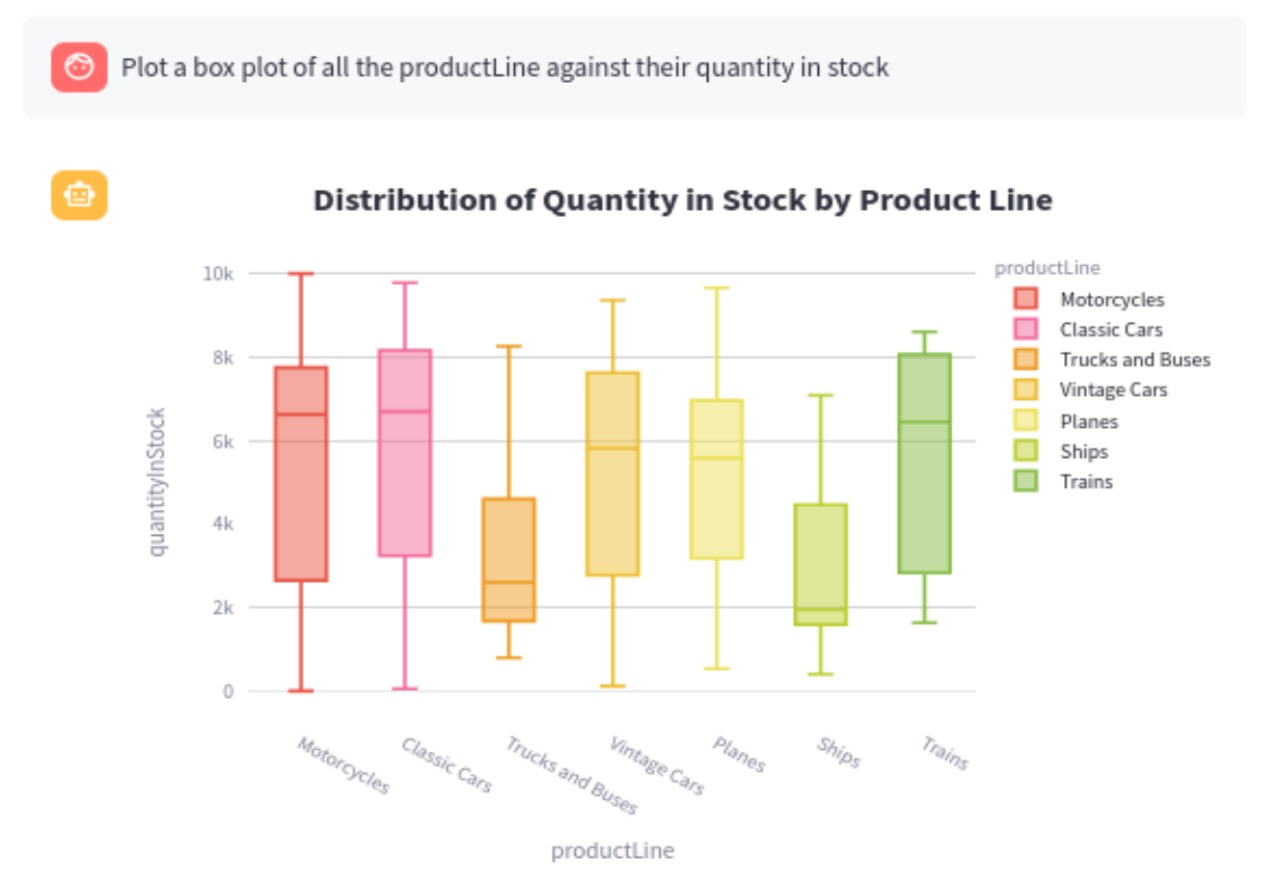Toggle the Motorcycles legend swatch
This screenshot has width=1280, height=878.
1026,299
